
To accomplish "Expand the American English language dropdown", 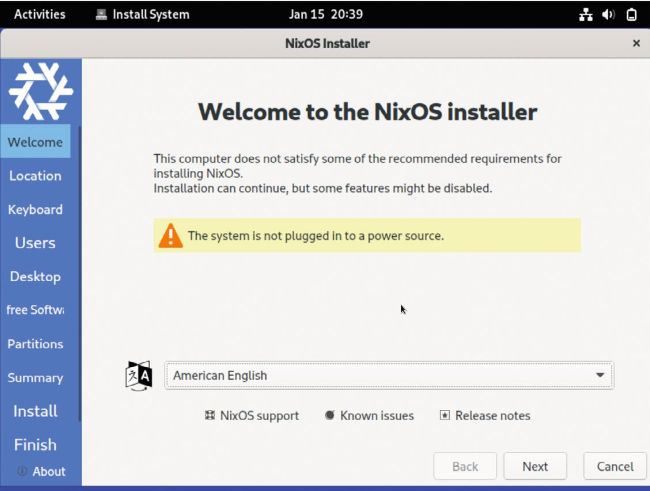I will [389, 375].
